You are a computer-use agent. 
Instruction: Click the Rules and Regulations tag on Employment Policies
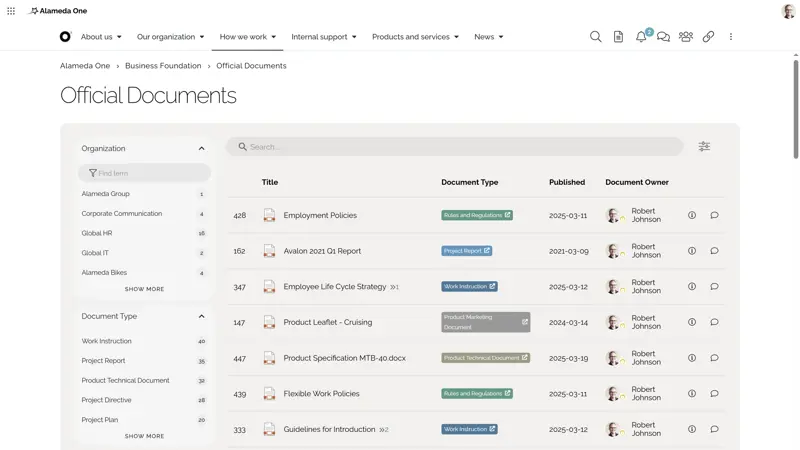(x=477, y=215)
